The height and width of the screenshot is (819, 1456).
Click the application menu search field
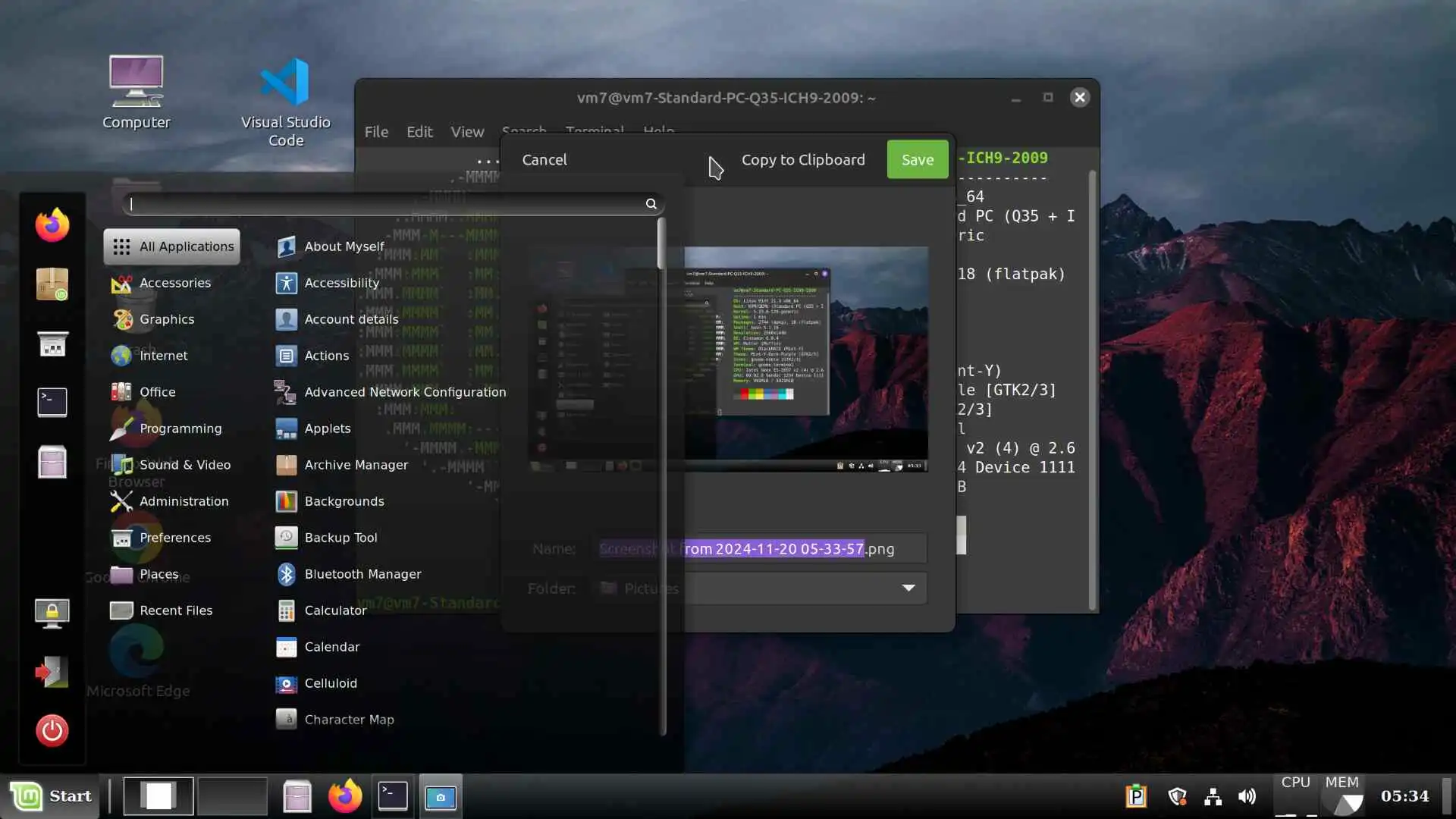(x=387, y=204)
